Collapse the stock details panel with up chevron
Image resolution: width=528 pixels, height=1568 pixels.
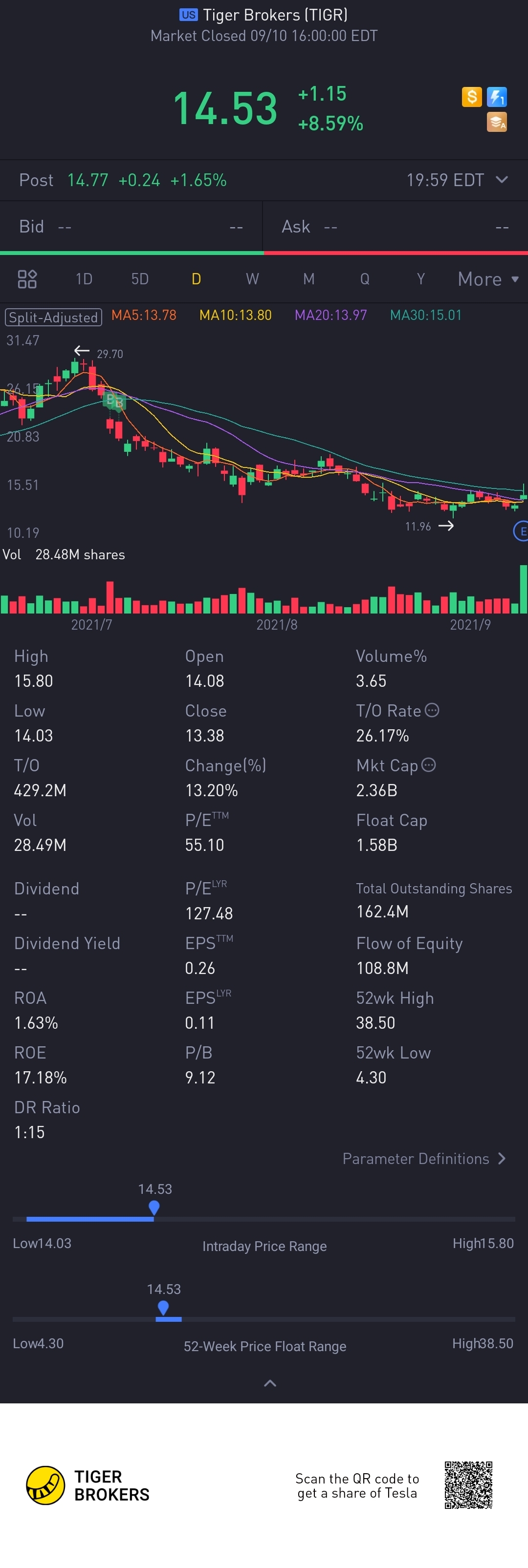270,1383
